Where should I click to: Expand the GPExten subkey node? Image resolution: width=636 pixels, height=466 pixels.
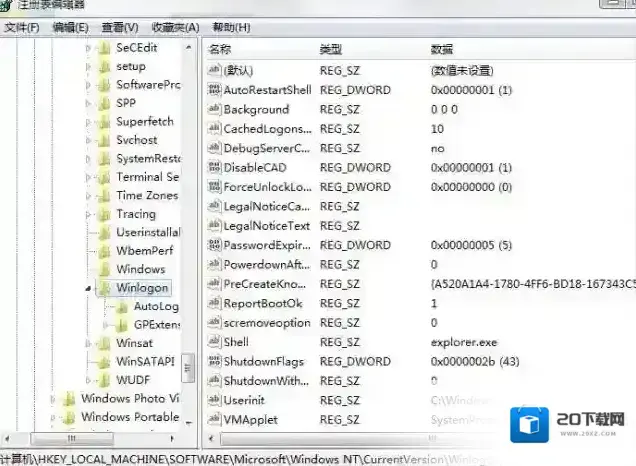pyautogui.click(x=105, y=325)
